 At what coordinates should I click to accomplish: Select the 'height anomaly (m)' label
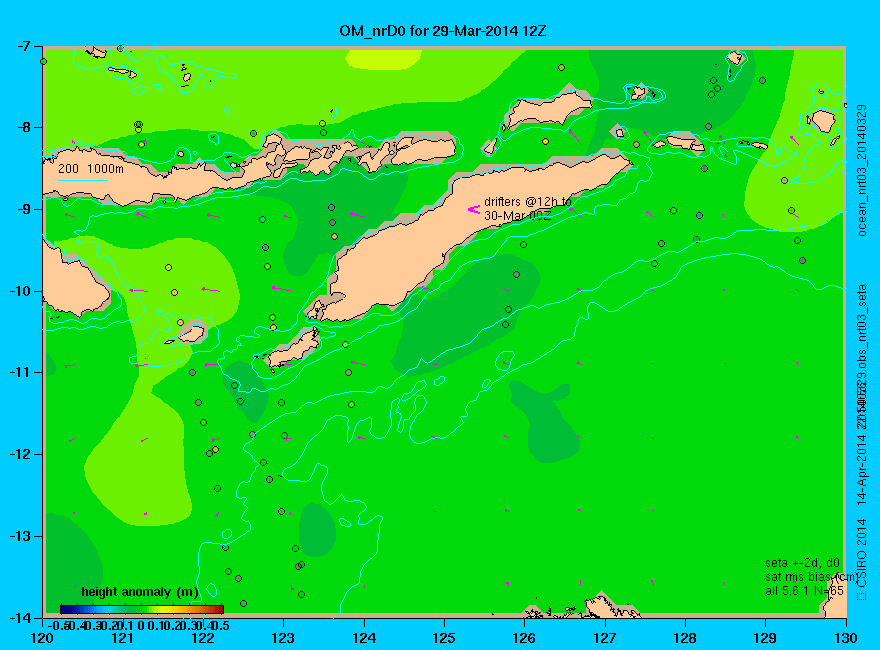pos(140,592)
